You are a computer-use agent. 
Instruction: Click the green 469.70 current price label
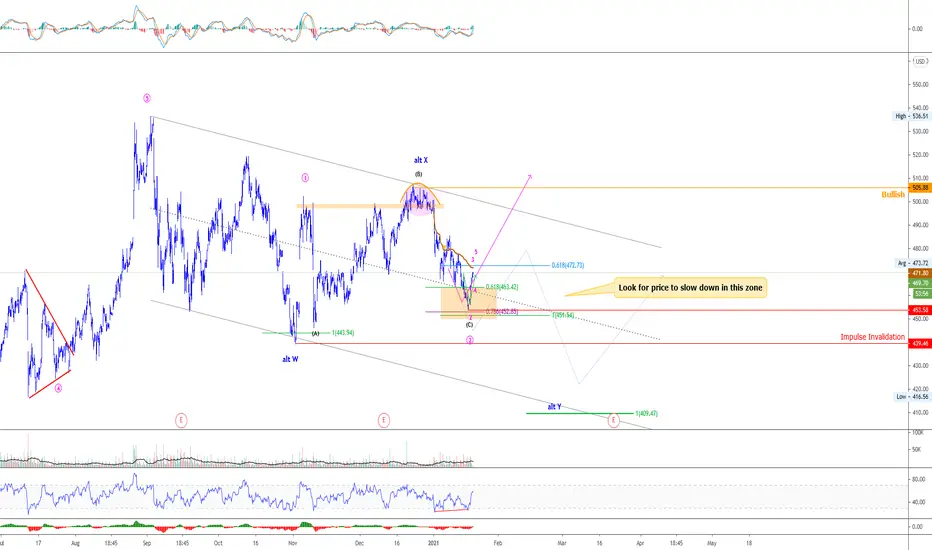point(920,284)
